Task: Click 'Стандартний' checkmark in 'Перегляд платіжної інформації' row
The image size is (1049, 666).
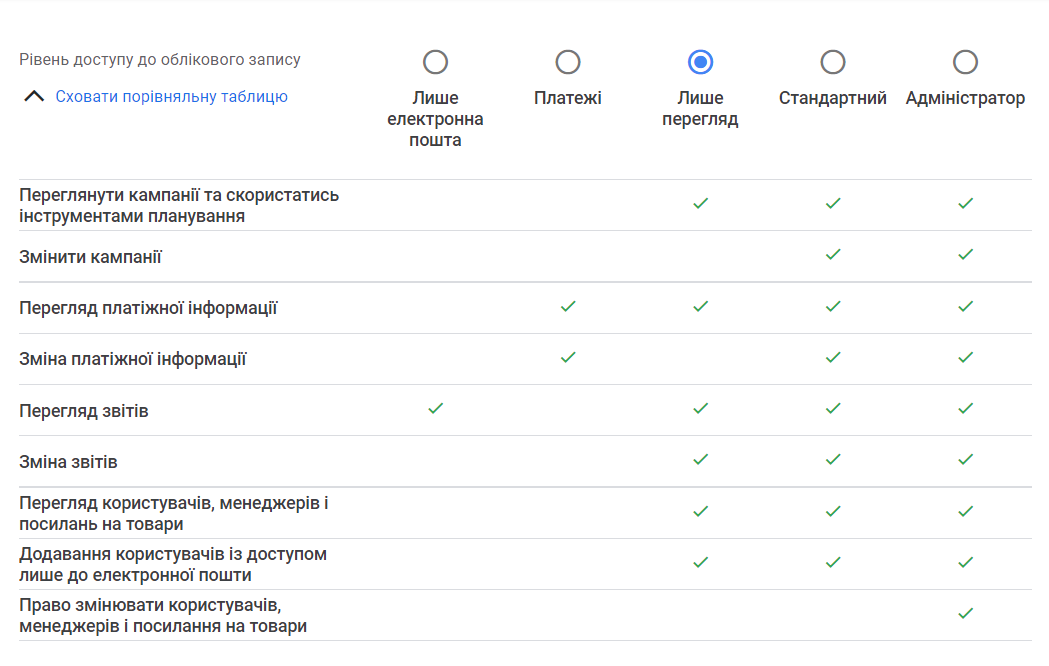Action: tap(833, 306)
